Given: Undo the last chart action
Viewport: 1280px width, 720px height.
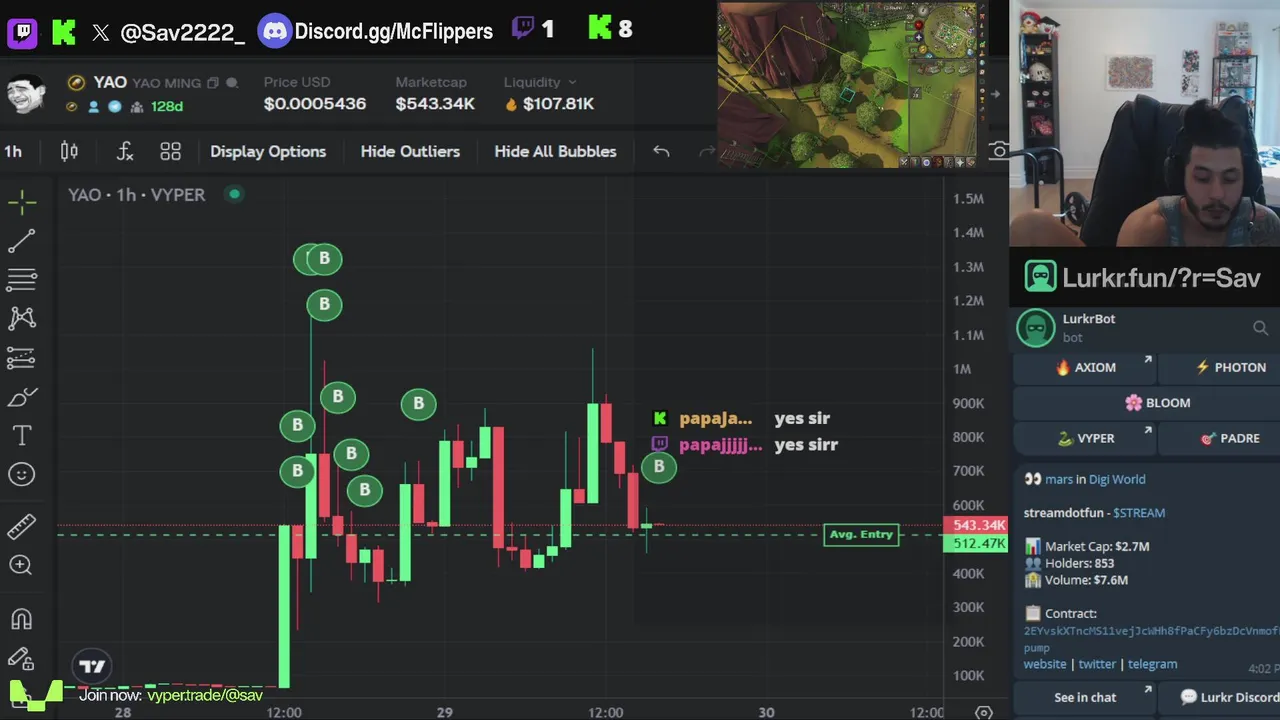Looking at the screenshot, I should tap(661, 151).
